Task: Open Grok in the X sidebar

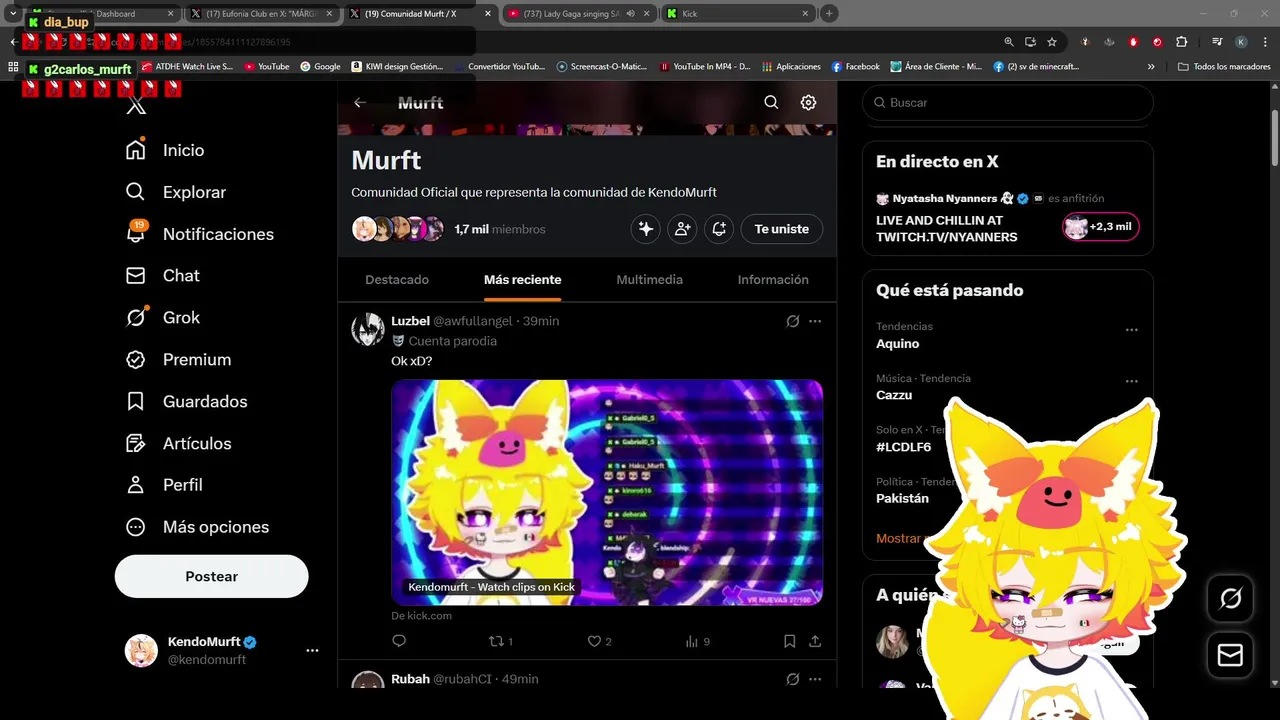Action: click(162, 318)
